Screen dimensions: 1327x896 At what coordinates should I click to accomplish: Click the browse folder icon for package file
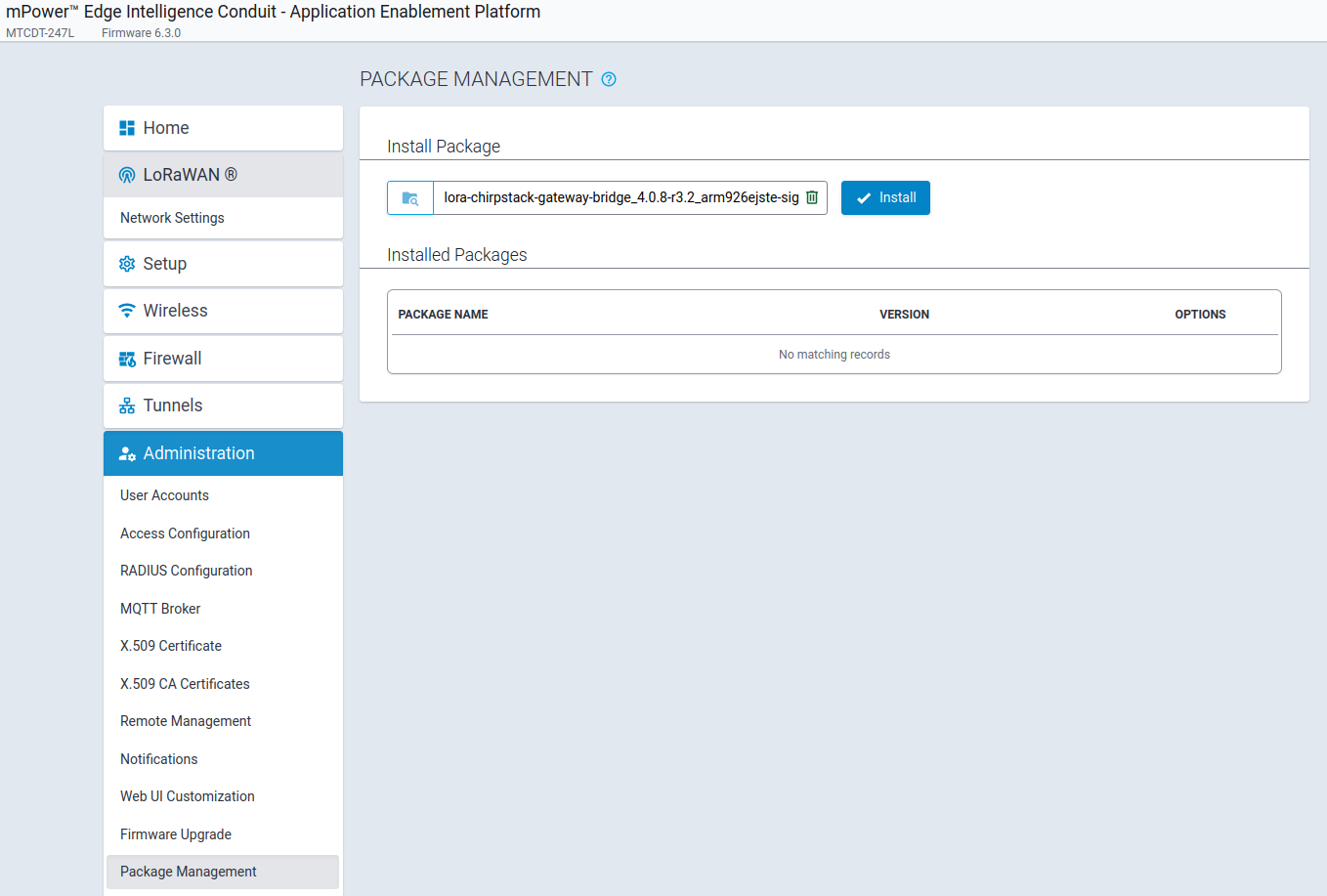(x=410, y=197)
